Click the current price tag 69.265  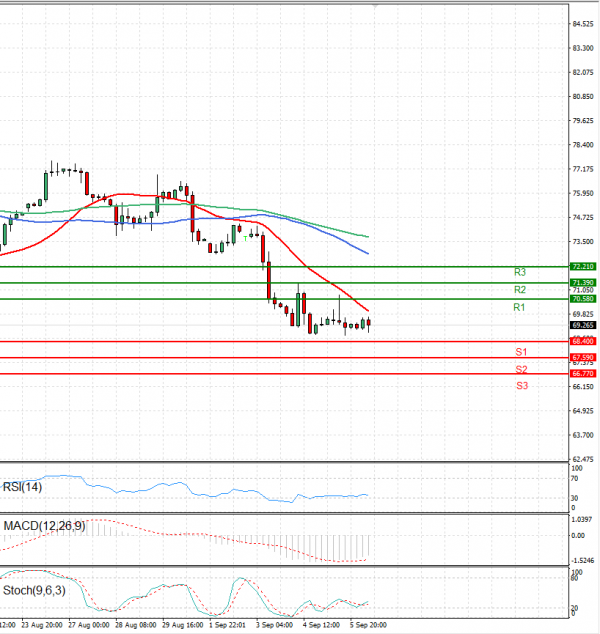tap(583, 325)
